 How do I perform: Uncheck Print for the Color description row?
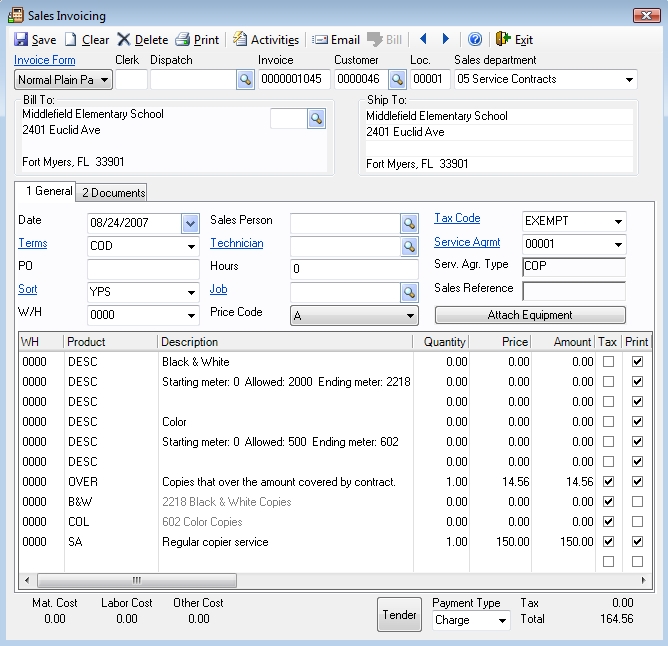coord(637,421)
